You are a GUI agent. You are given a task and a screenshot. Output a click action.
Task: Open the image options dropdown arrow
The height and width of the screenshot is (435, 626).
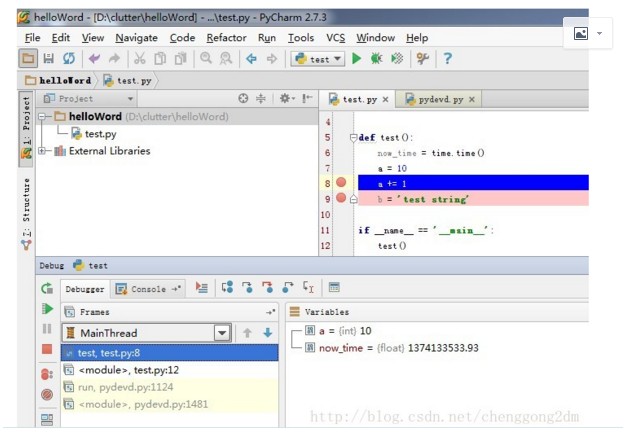tap(599, 34)
